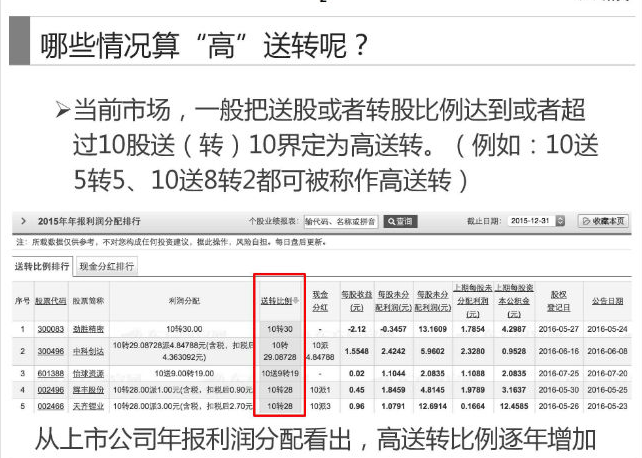Select the 2016-07-25 record date

(x=558, y=373)
